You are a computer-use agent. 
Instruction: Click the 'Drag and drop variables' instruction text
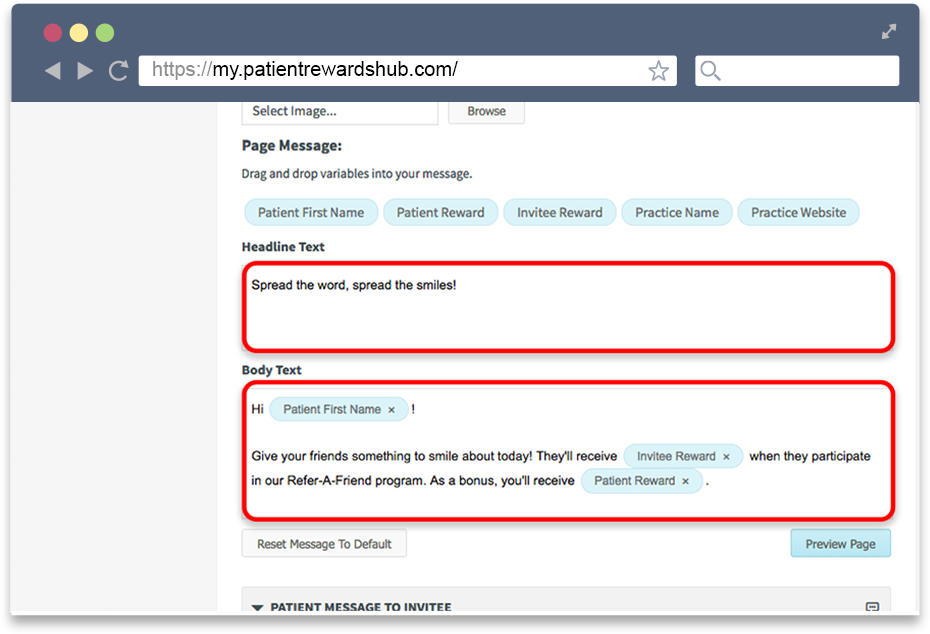(356, 174)
